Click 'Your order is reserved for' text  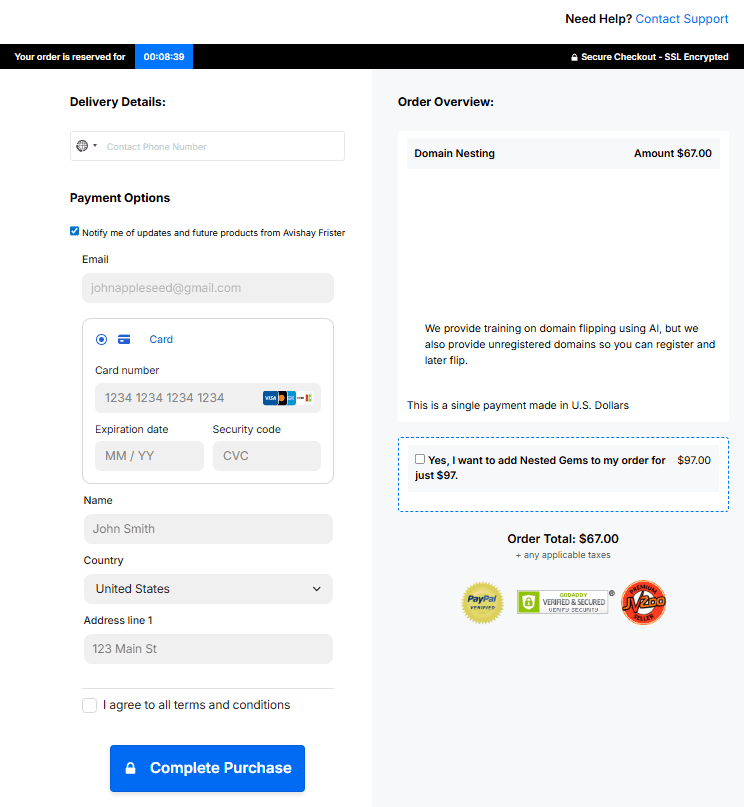click(70, 57)
